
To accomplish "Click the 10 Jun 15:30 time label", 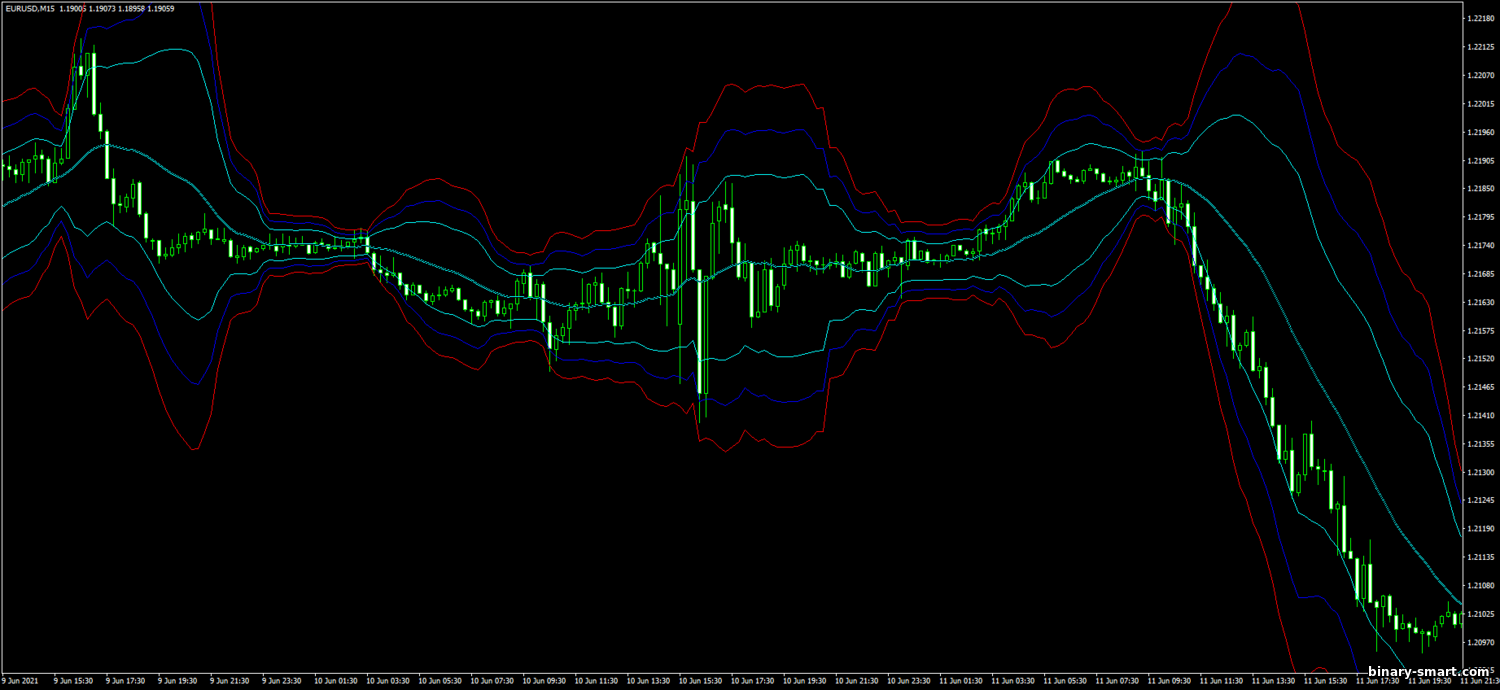I will (x=700, y=681).
